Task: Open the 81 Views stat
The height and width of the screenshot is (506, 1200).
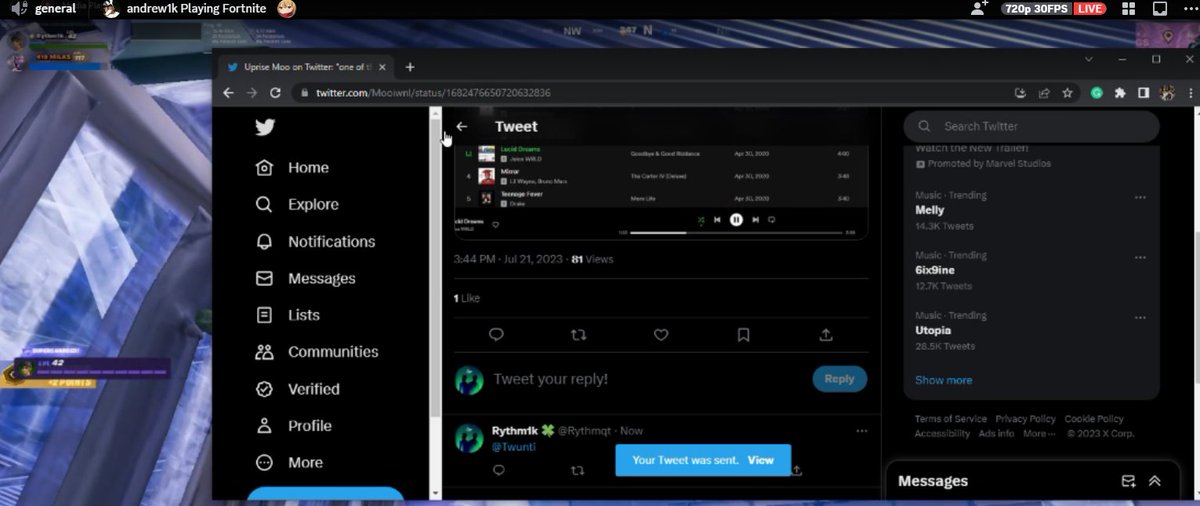Action: click(592, 259)
